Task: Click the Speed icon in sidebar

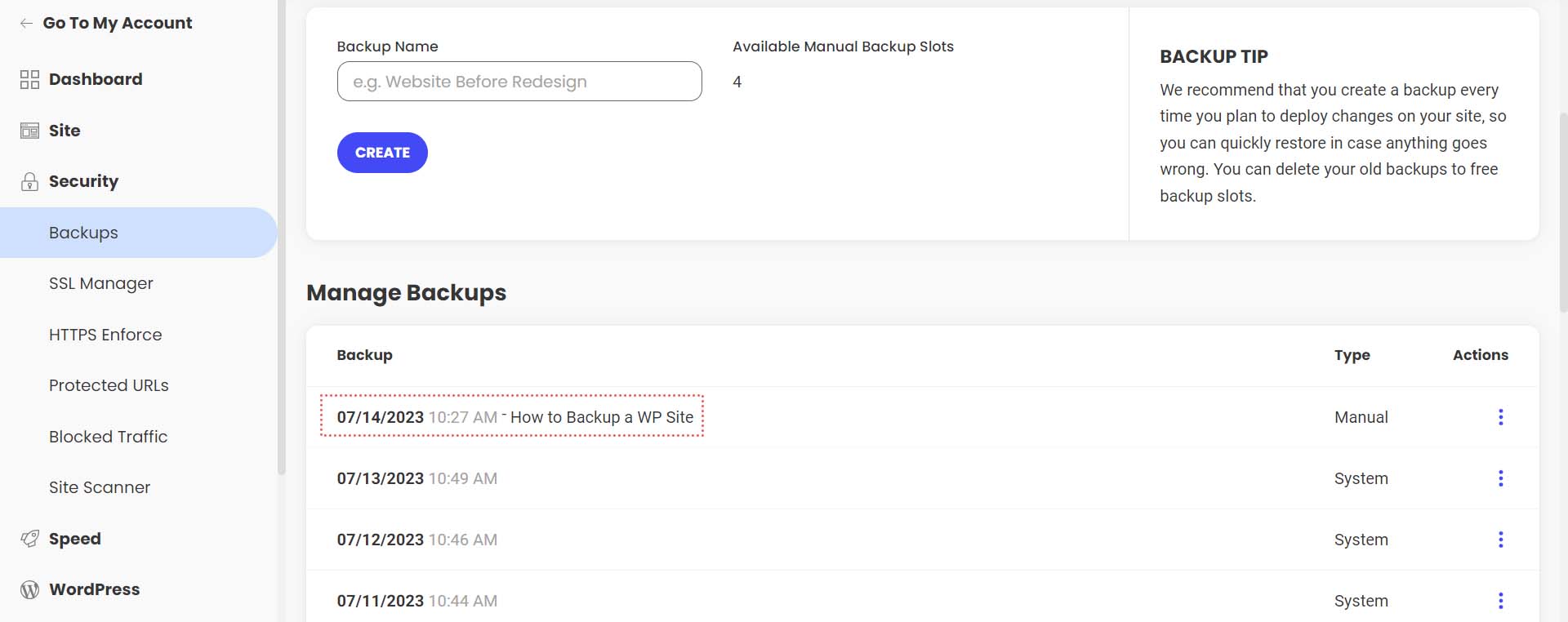Action: pos(29,539)
